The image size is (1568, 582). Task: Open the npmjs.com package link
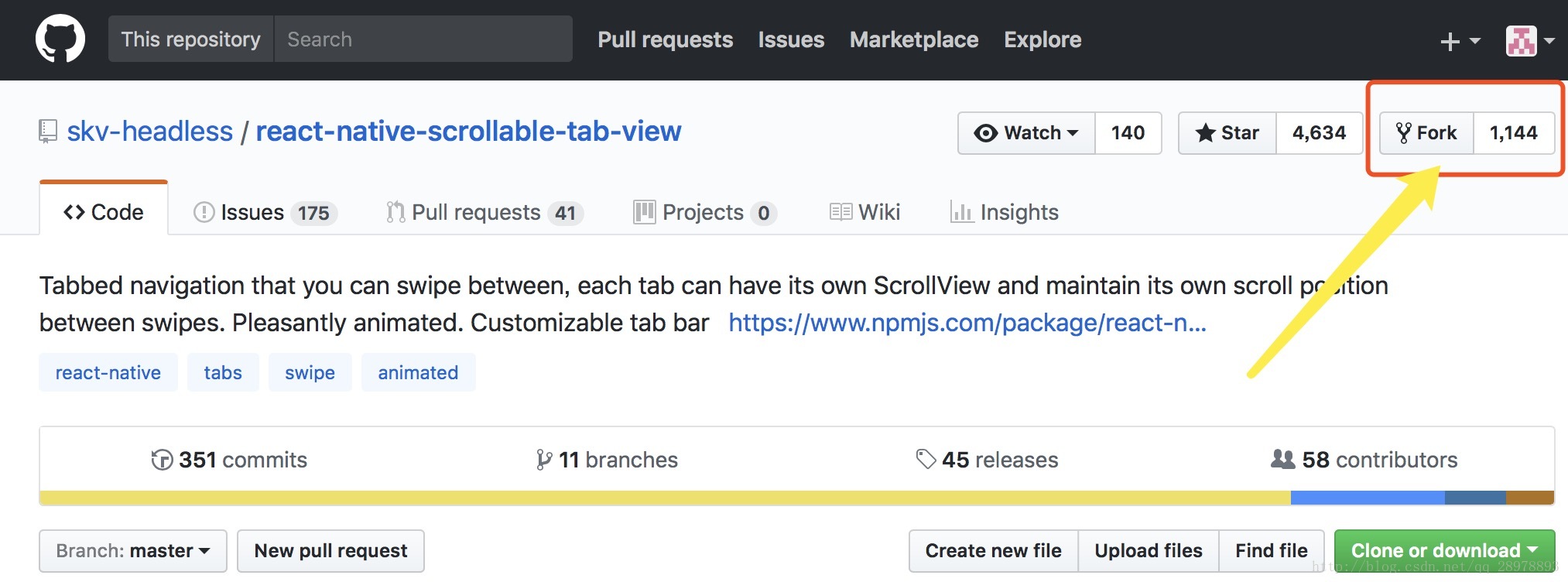coord(967,323)
